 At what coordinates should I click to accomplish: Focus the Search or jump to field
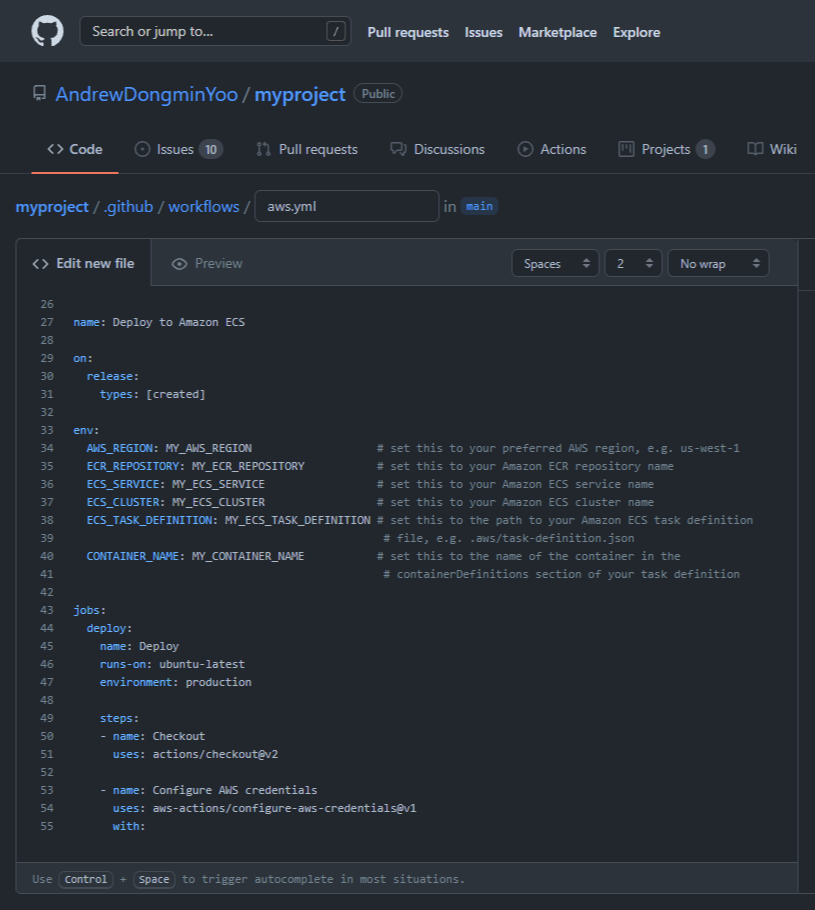(215, 31)
